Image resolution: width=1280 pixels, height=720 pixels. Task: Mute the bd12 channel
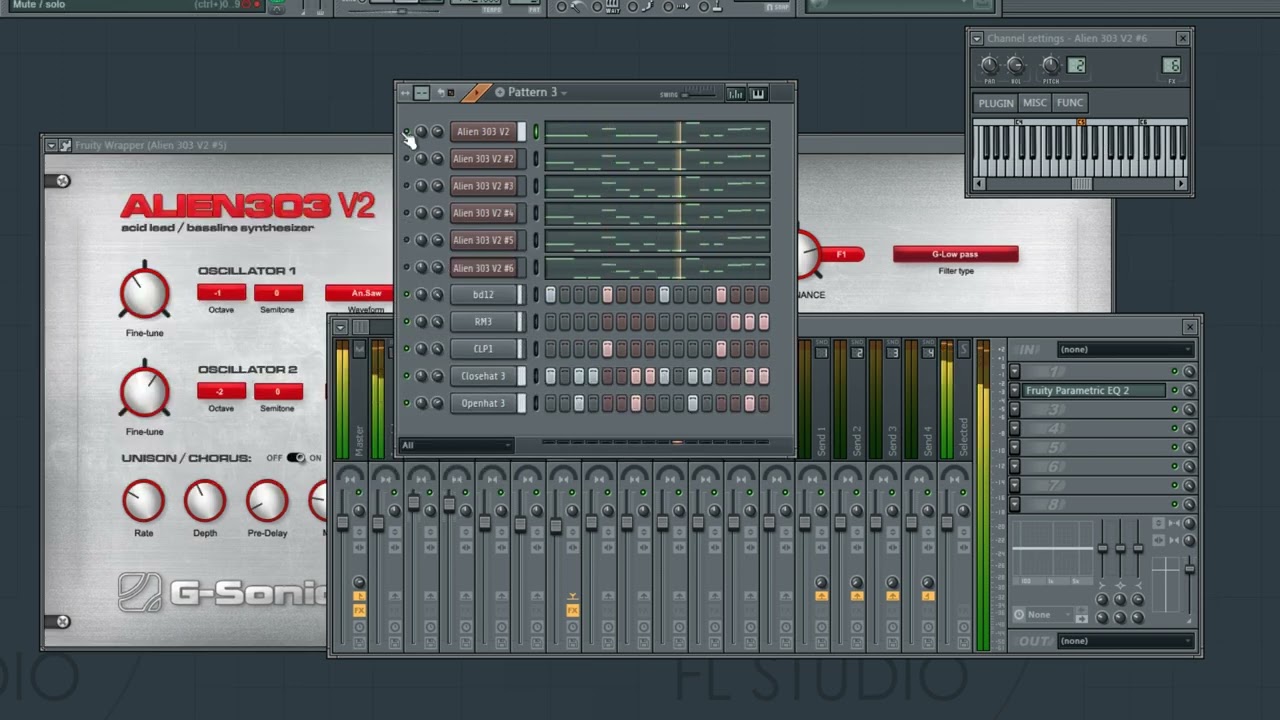(x=406, y=295)
